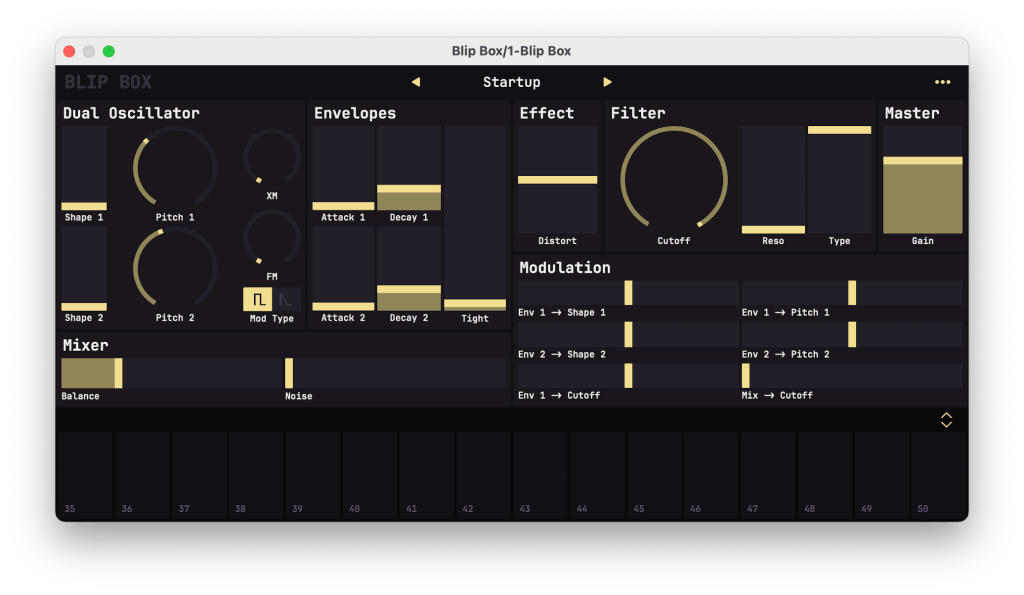The image size is (1024, 595).
Task: Click the Env 1 → Cutoff modulation slider
Action: (627, 374)
